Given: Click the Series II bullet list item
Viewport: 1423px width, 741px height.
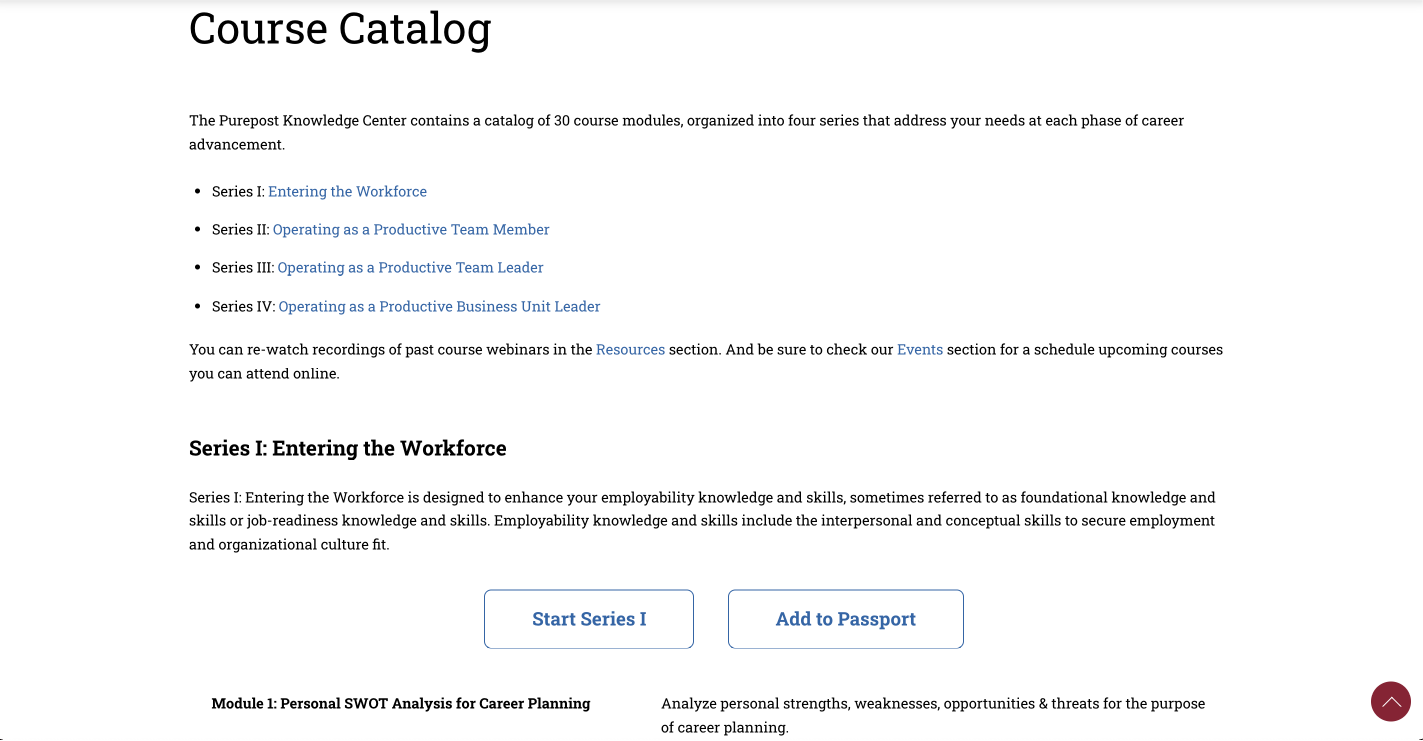Looking at the screenshot, I should [379, 229].
